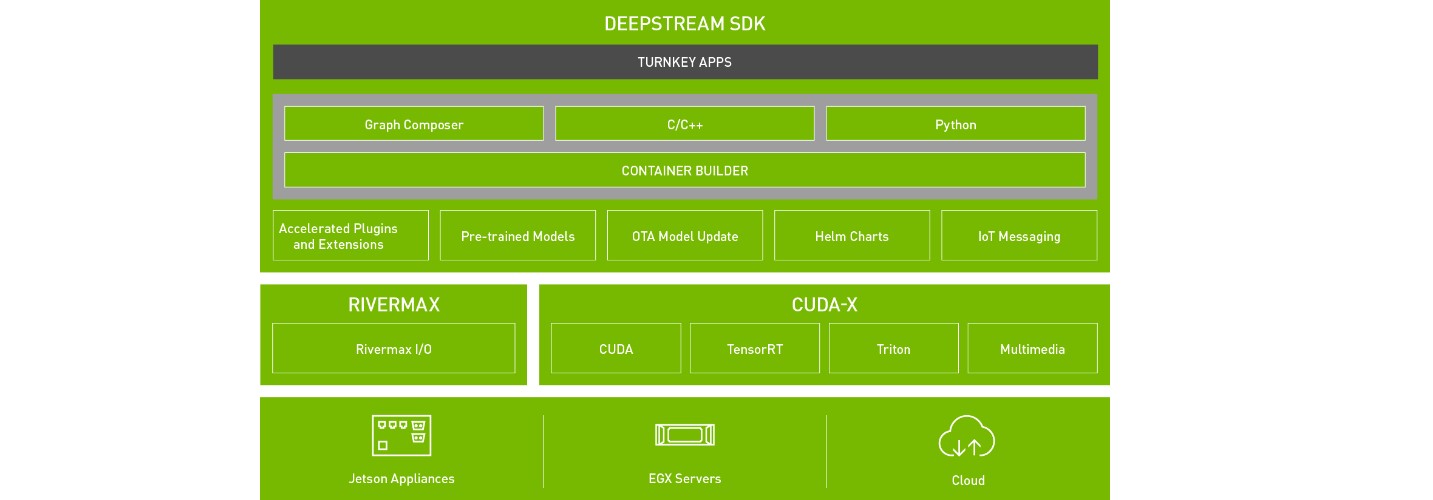Click the Container Builder bar
This screenshot has width=1433, height=500.
coord(685,170)
